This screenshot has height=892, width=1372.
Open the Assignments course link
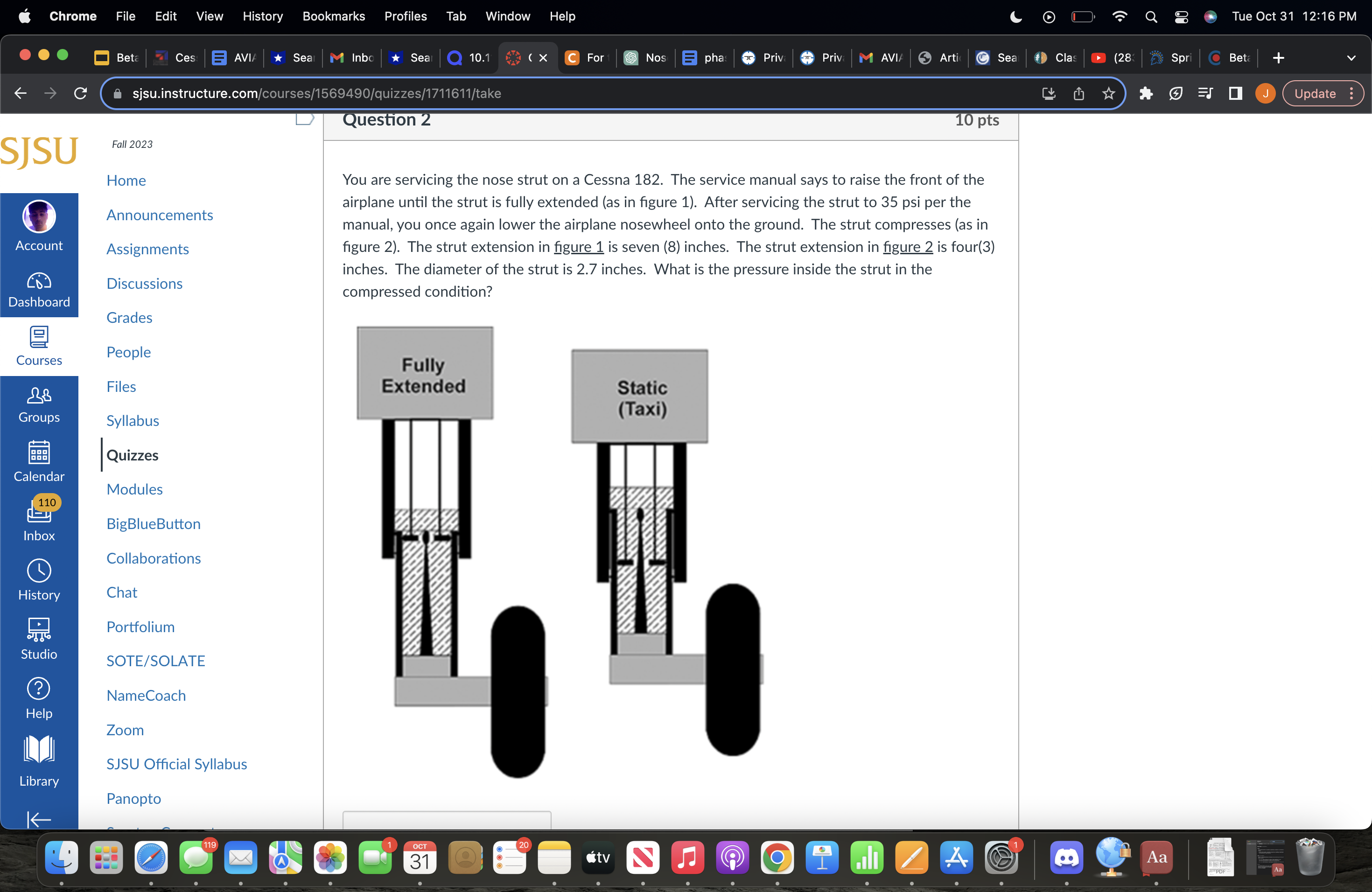(x=147, y=249)
